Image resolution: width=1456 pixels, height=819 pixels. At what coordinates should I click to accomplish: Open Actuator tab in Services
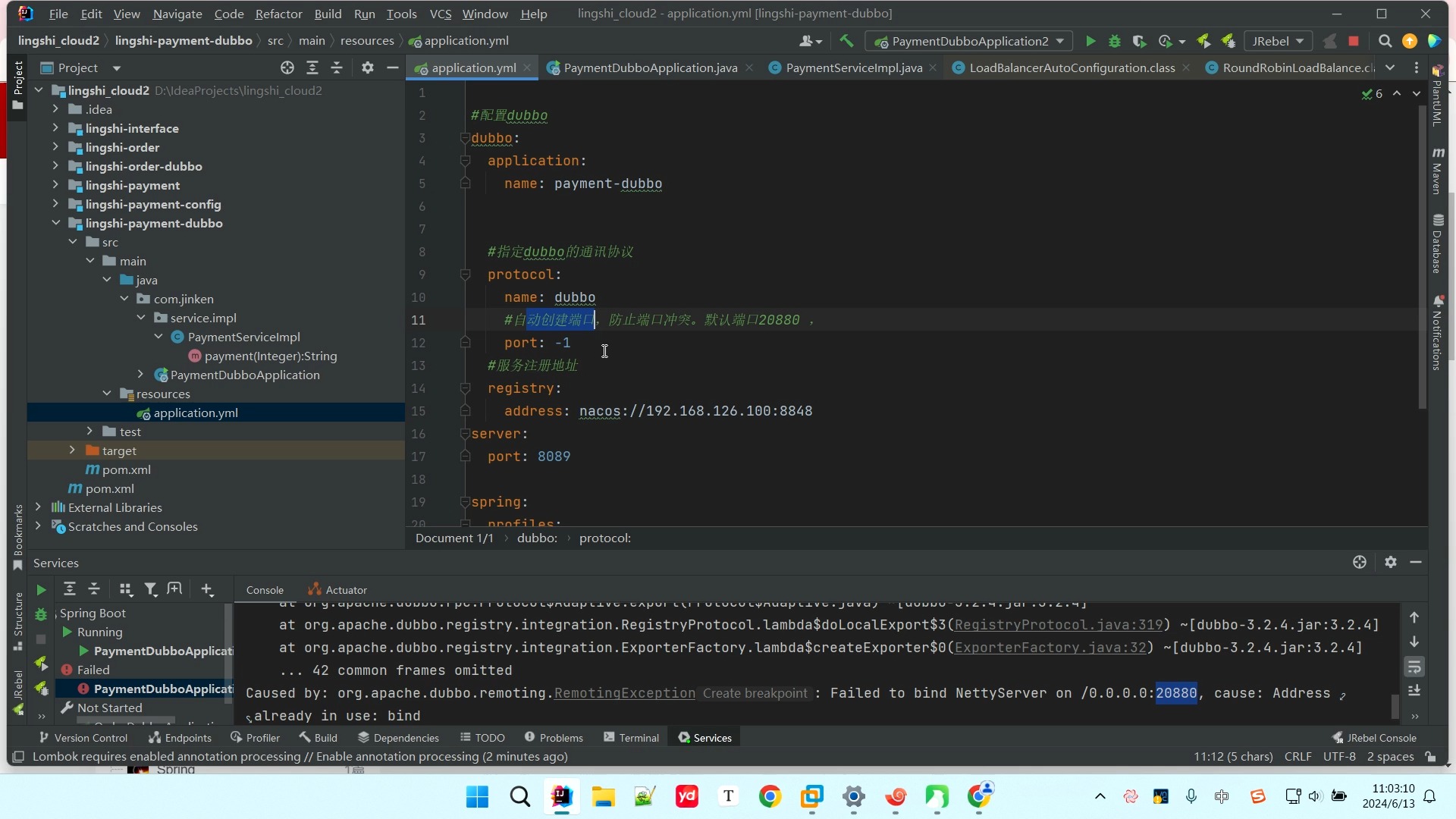pos(338,589)
